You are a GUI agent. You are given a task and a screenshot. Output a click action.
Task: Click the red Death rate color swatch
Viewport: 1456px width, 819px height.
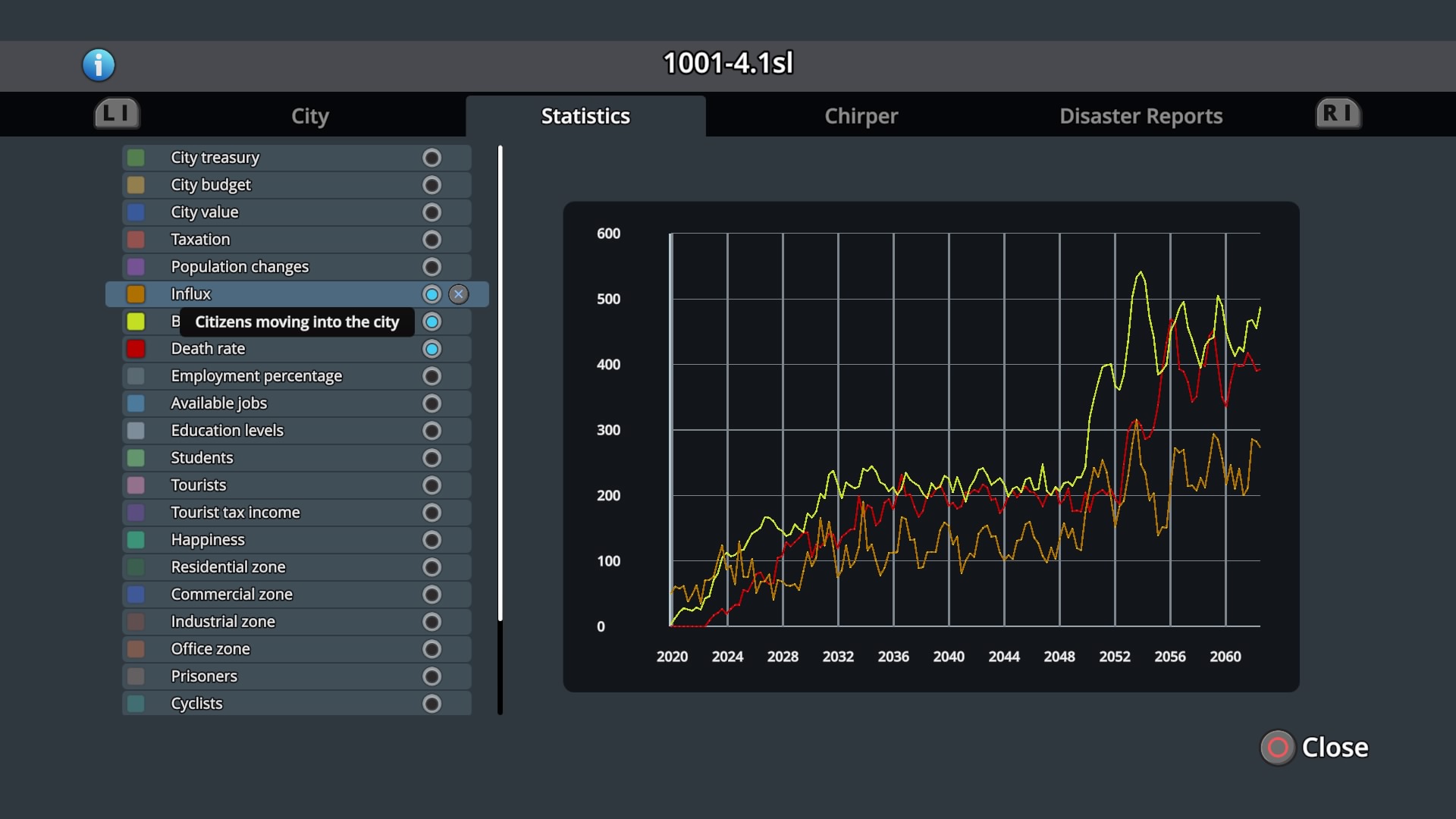tap(136, 349)
